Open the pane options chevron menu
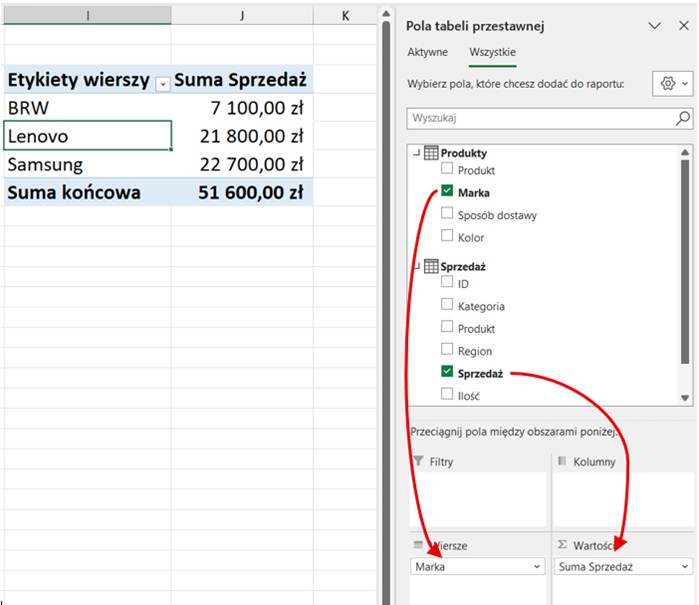 pos(655,26)
